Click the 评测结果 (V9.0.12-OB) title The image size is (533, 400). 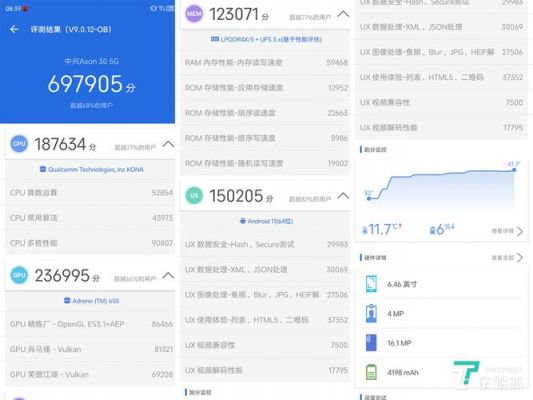point(71,29)
